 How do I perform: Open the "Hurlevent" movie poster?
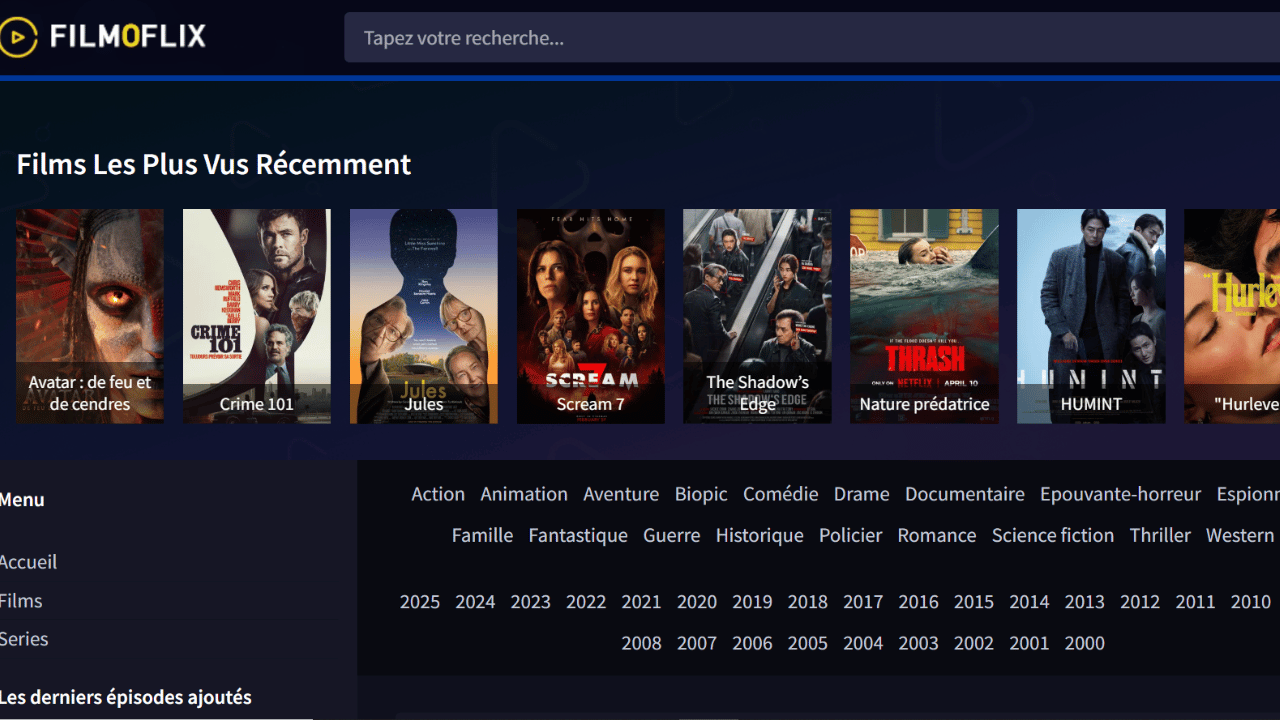tap(1232, 316)
